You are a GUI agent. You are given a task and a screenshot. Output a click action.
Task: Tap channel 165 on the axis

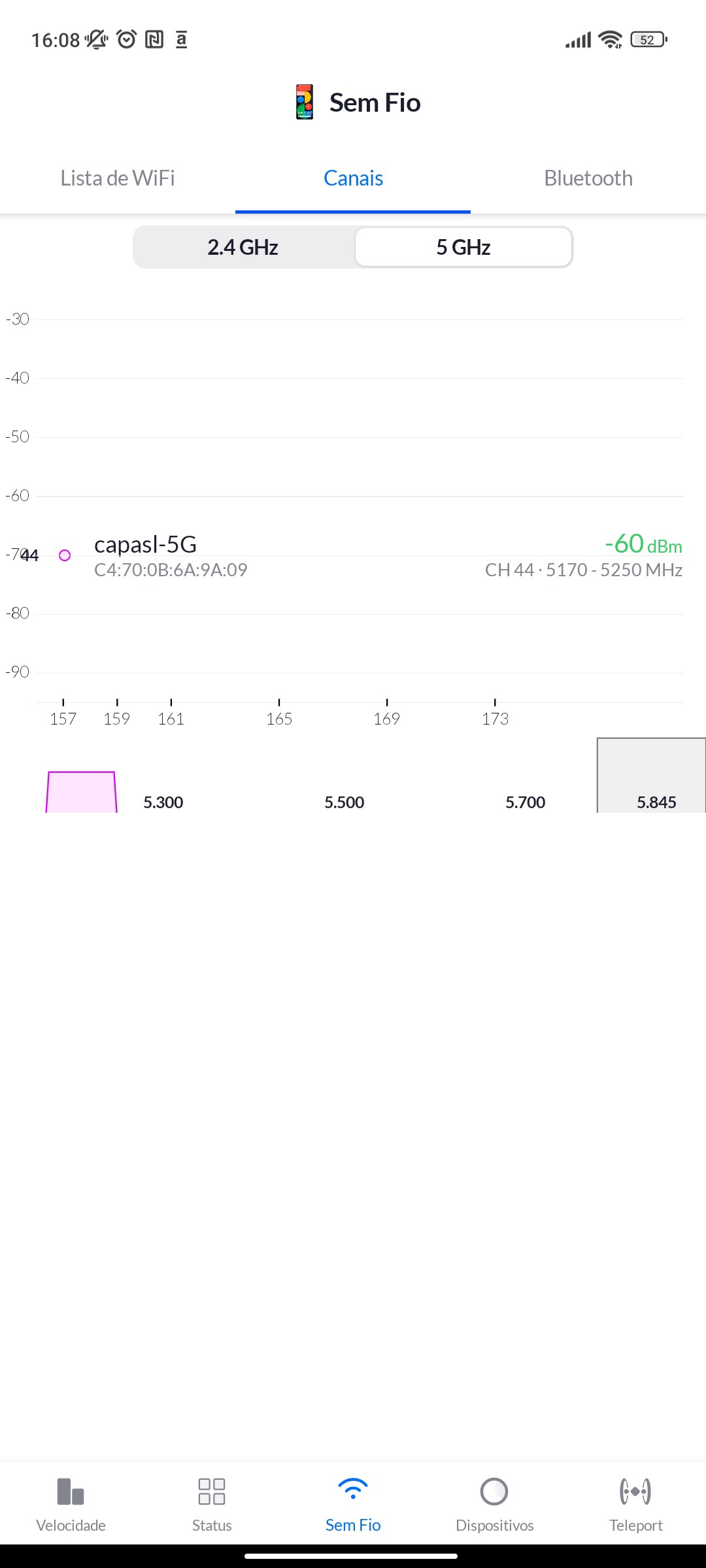[279, 718]
